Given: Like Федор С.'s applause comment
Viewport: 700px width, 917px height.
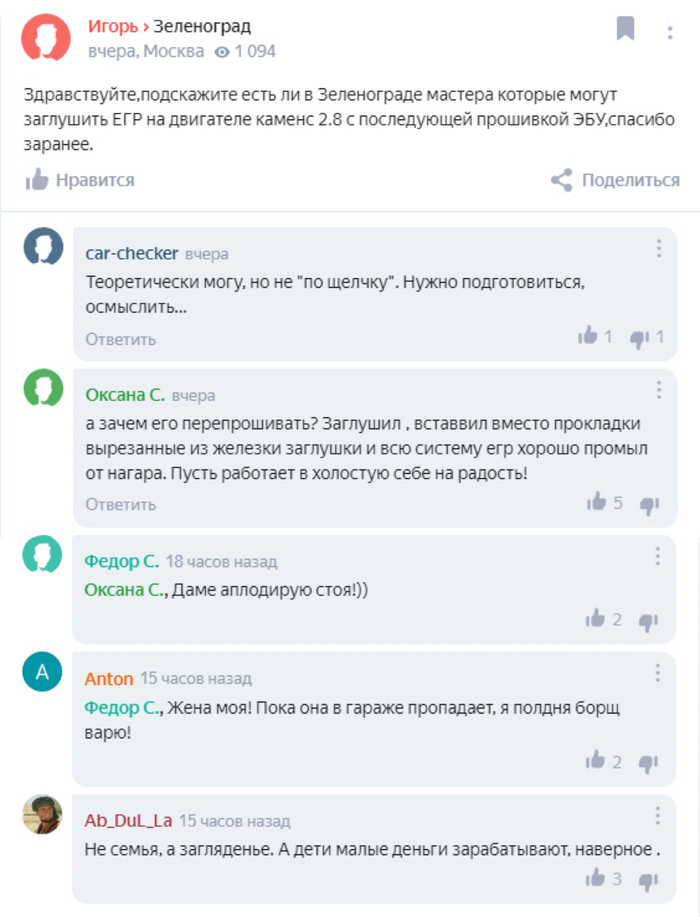Looking at the screenshot, I should pos(597,619).
